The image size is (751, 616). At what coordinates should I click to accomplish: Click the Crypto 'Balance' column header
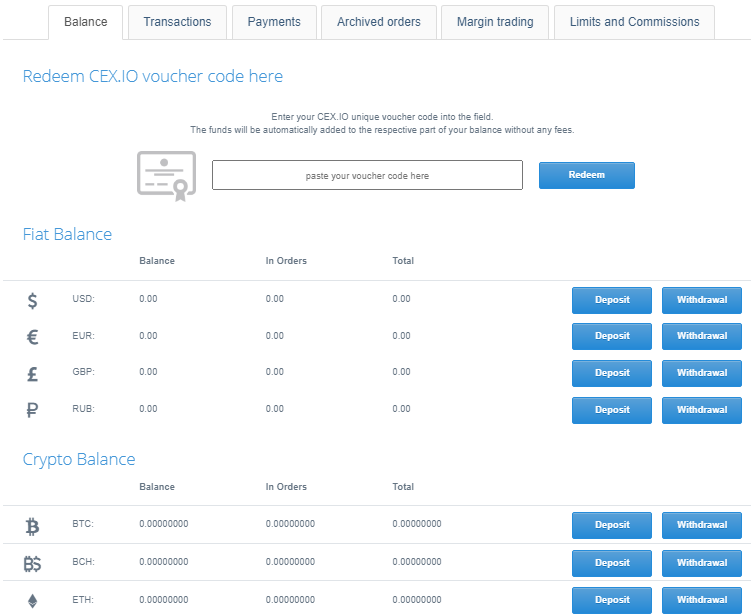(157, 487)
